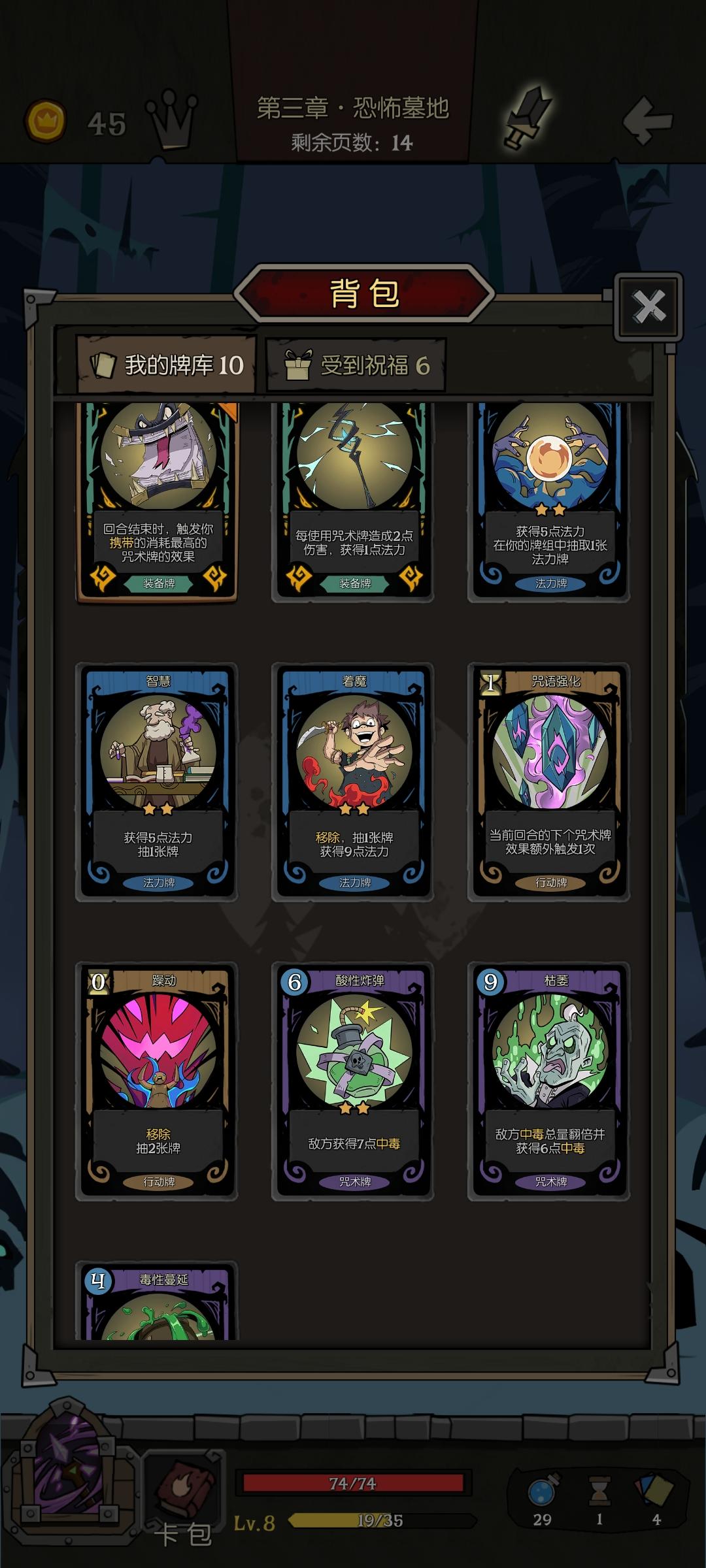
Task: Select the 智慧 mana card
Action: point(157,783)
